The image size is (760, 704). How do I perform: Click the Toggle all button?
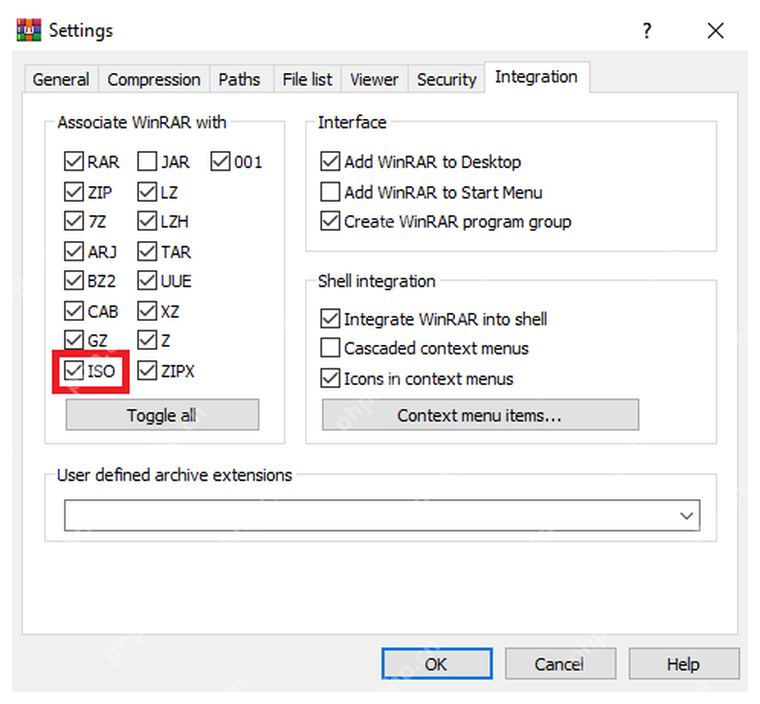[162, 415]
